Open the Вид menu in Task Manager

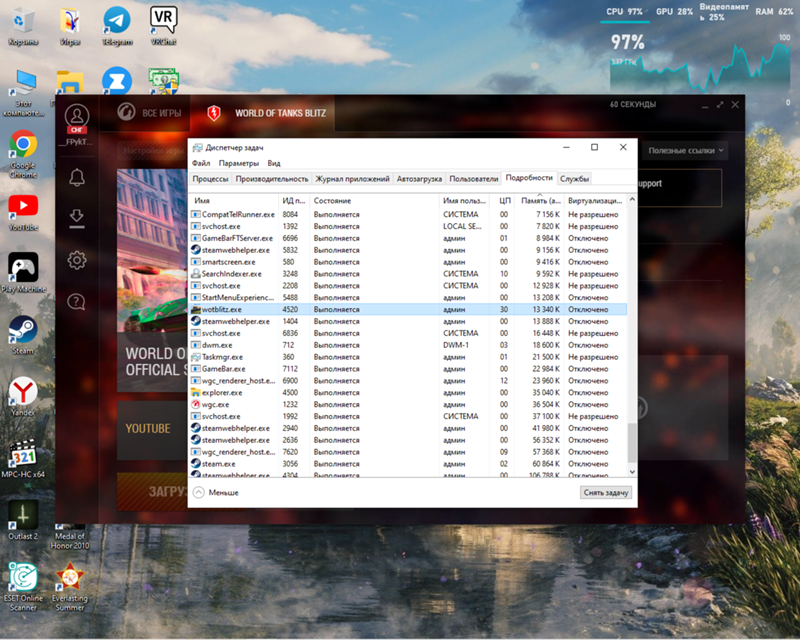(x=274, y=163)
